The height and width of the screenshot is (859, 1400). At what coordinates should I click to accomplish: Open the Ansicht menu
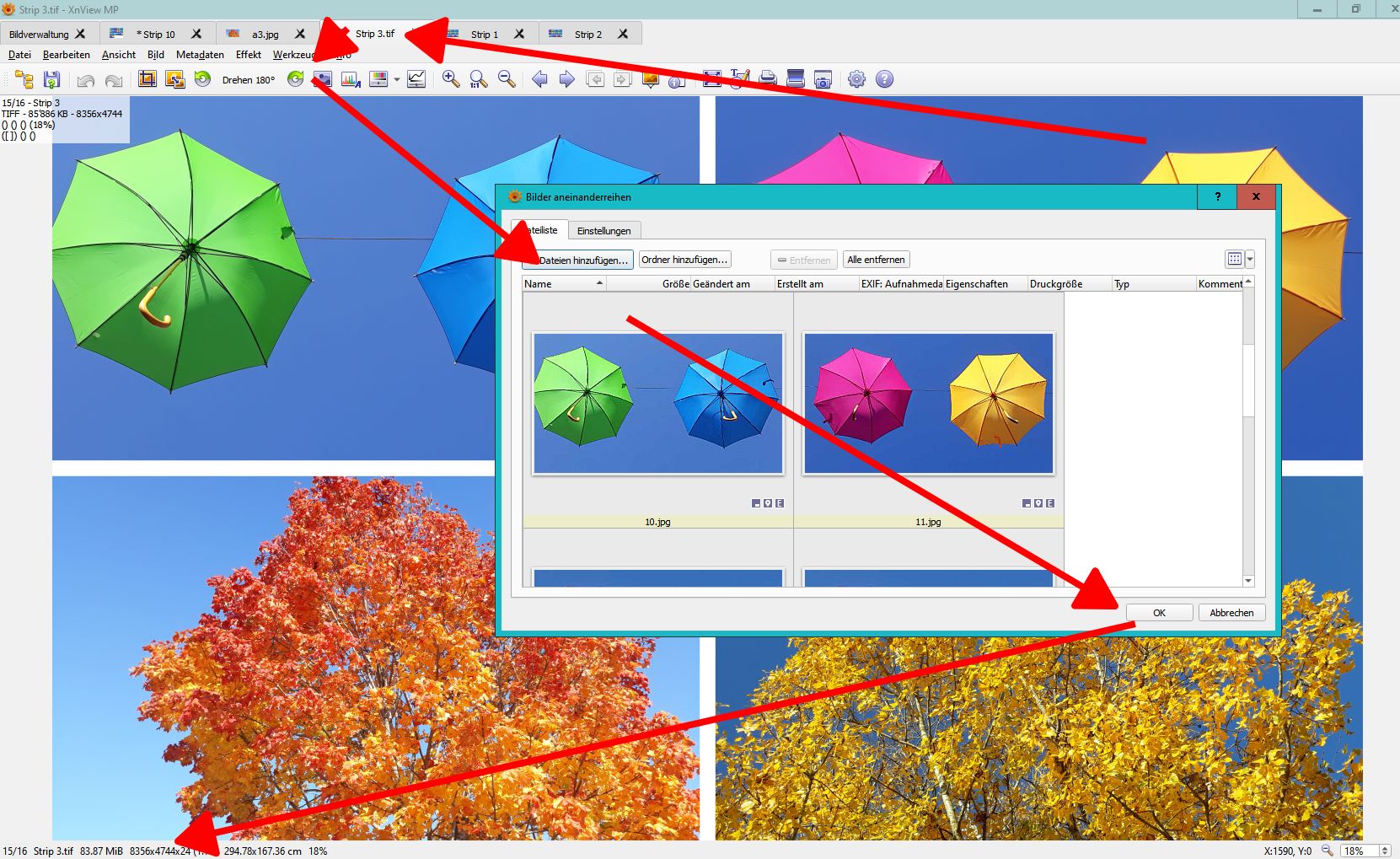click(x=119, y=55)
